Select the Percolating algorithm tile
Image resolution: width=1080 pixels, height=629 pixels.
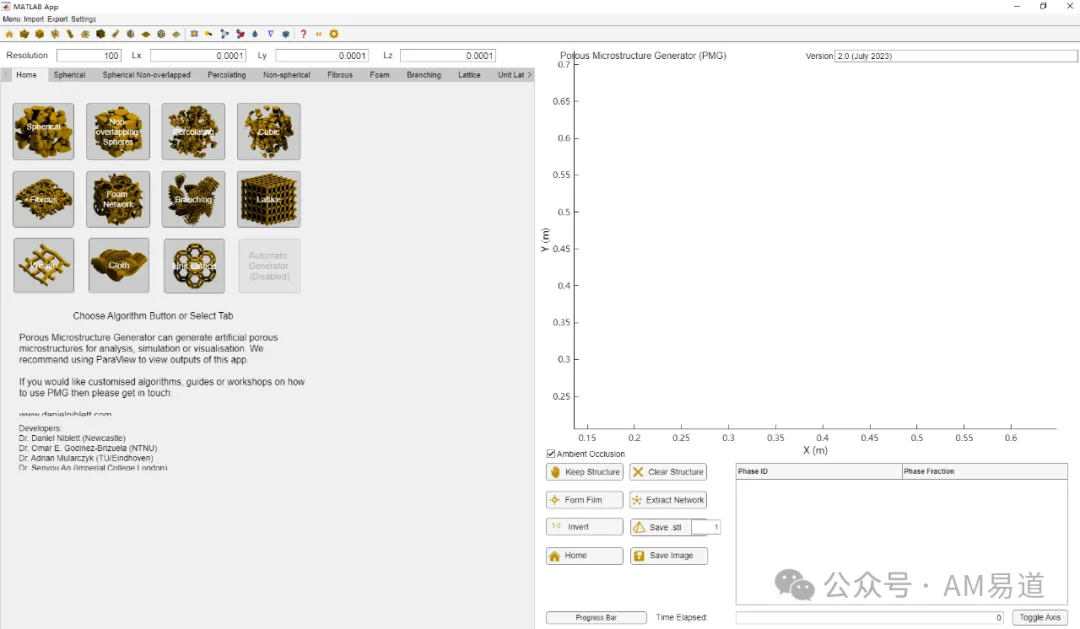[x=193, y=132]
